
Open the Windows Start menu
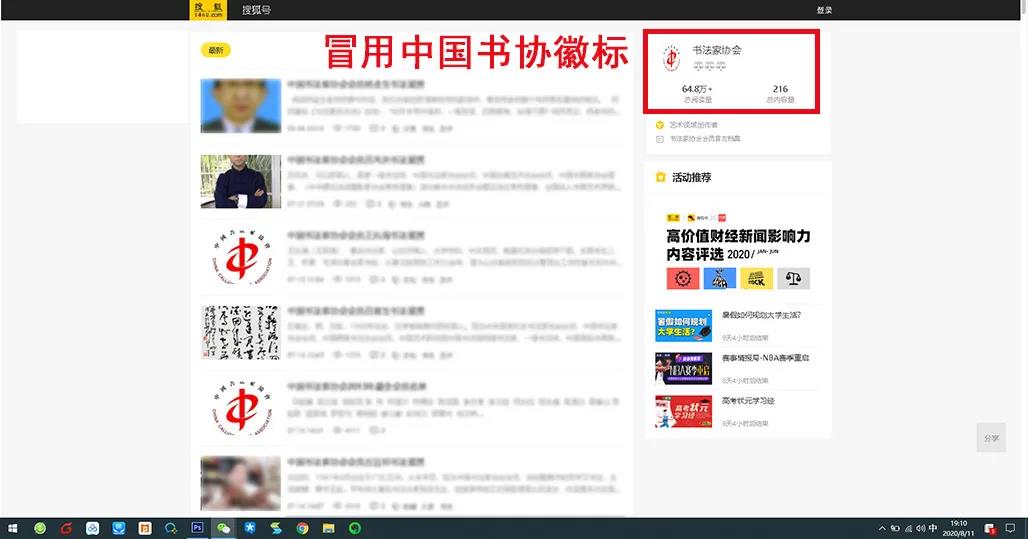click(12, 529)
